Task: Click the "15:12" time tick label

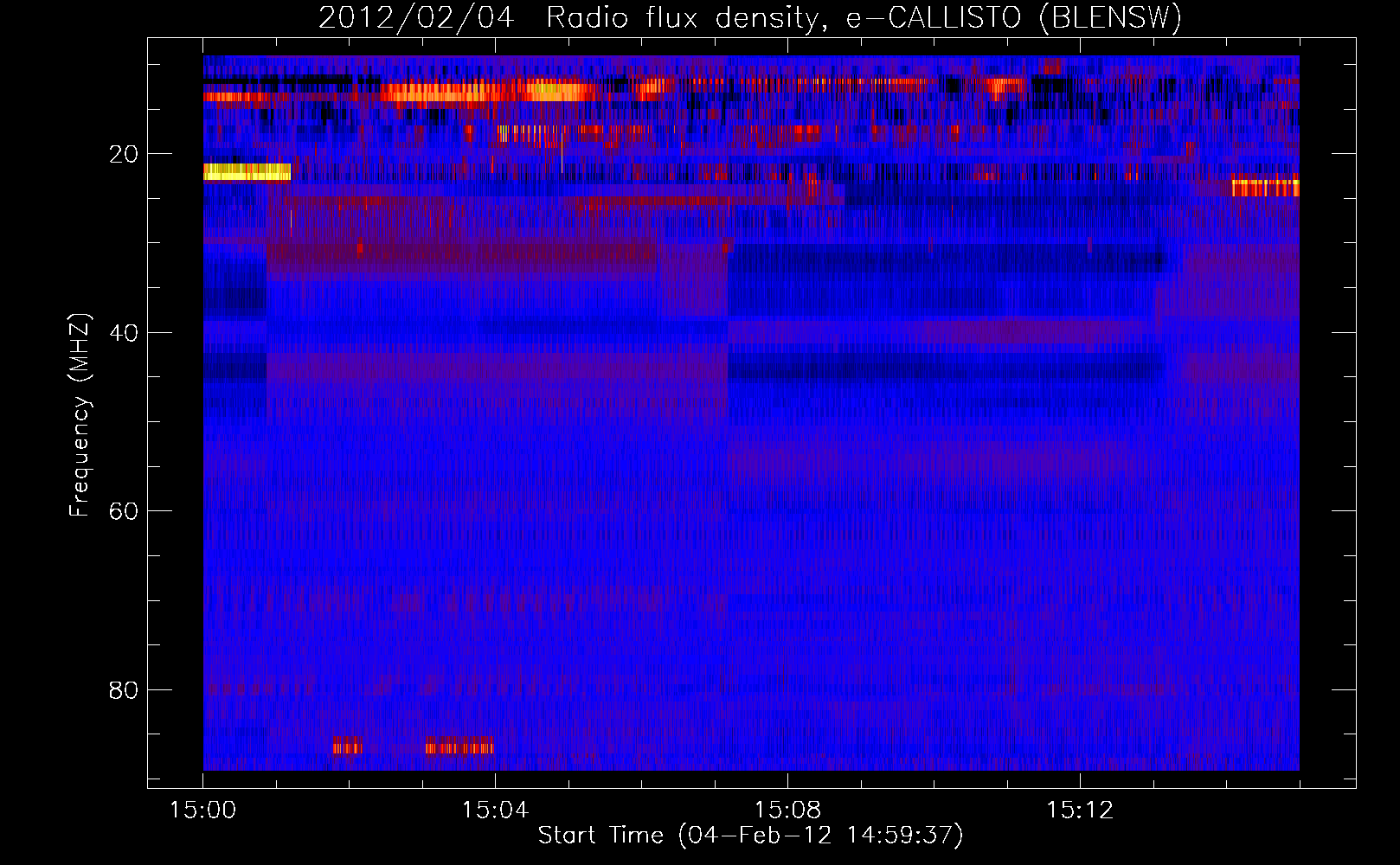Action: 1080,811
